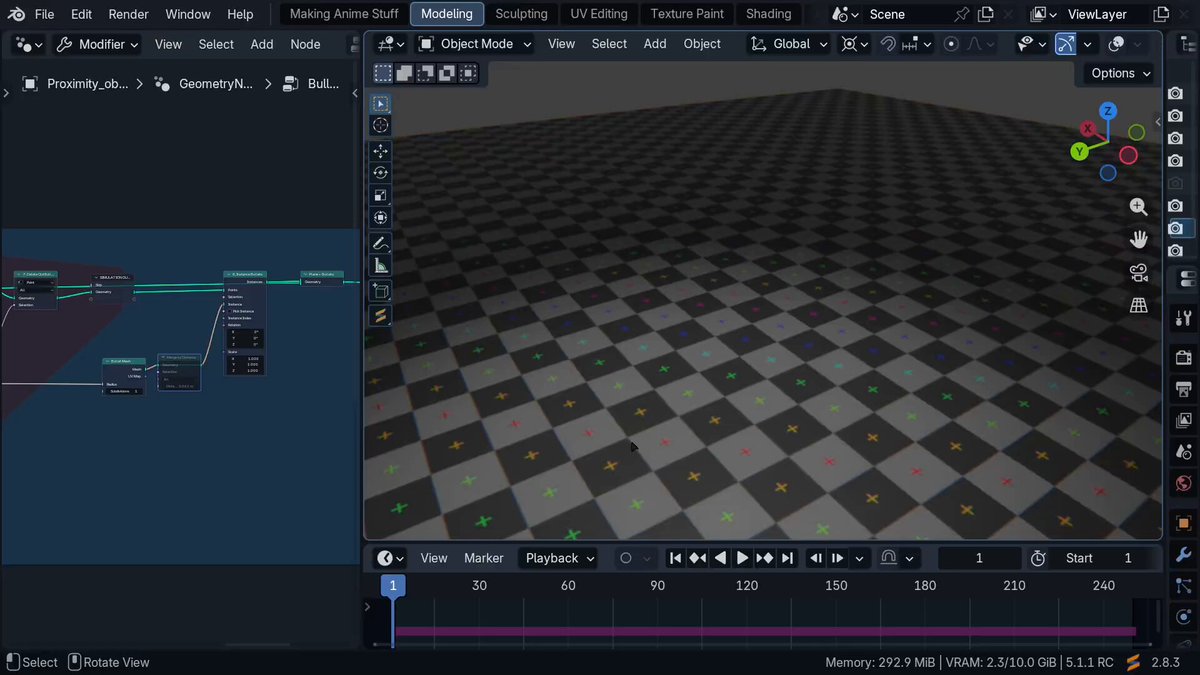Click the zoom magnifier viewport icon
Screen dimensions: 1200x675
click(1138, 207)
